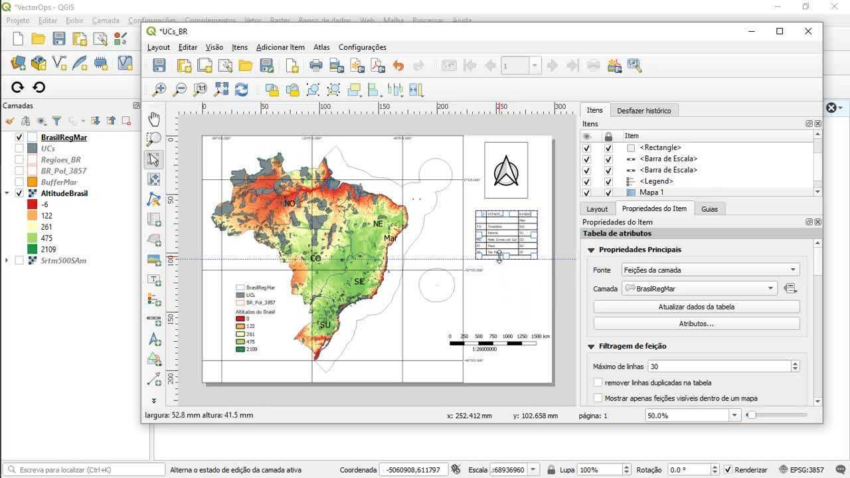This screenshot has height=478, width=850.
Task: Click the Add label tool
Action: pyautogui.click(x=154, y=280)
